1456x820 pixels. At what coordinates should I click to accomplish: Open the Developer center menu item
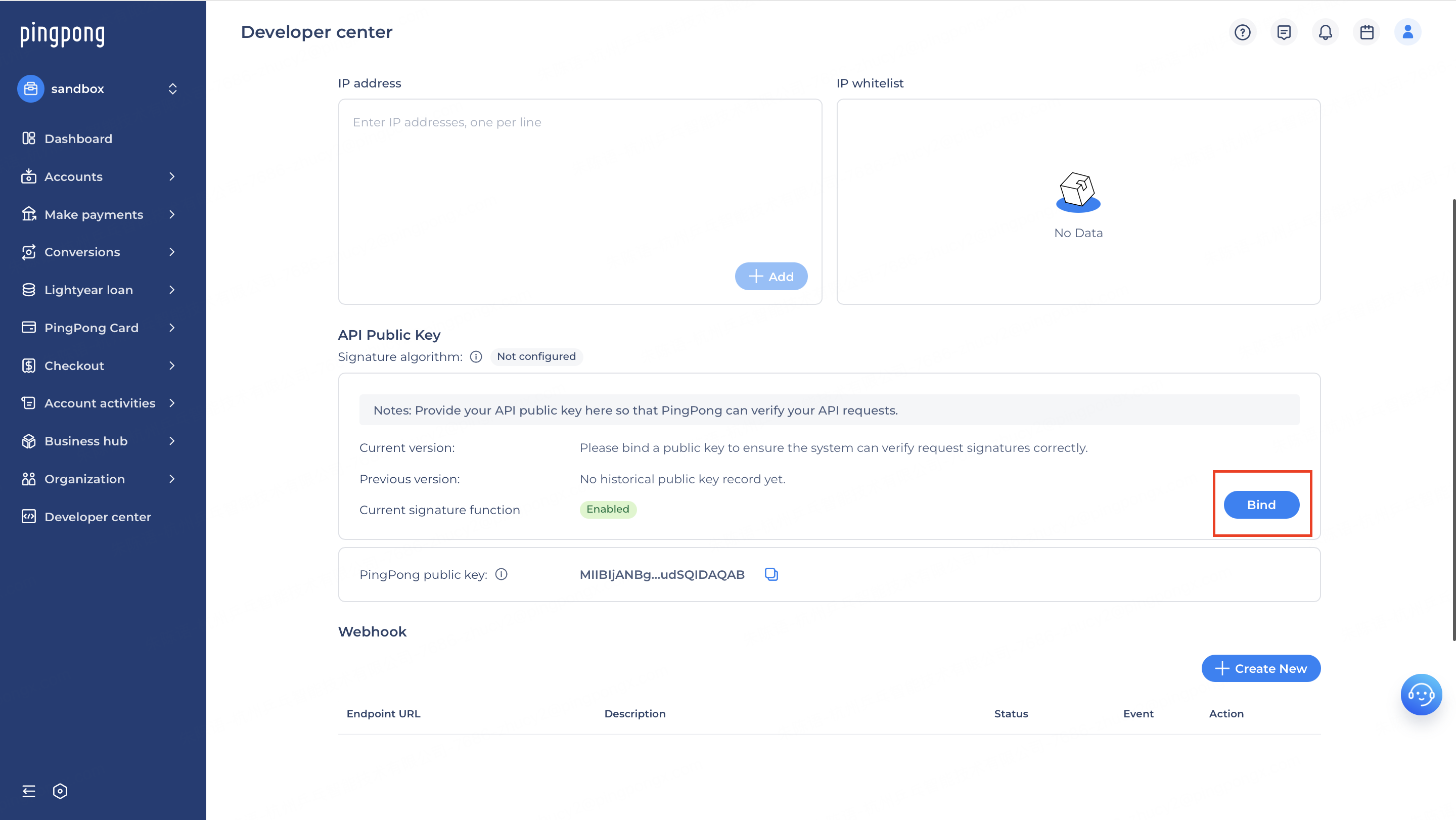(98, 517)
